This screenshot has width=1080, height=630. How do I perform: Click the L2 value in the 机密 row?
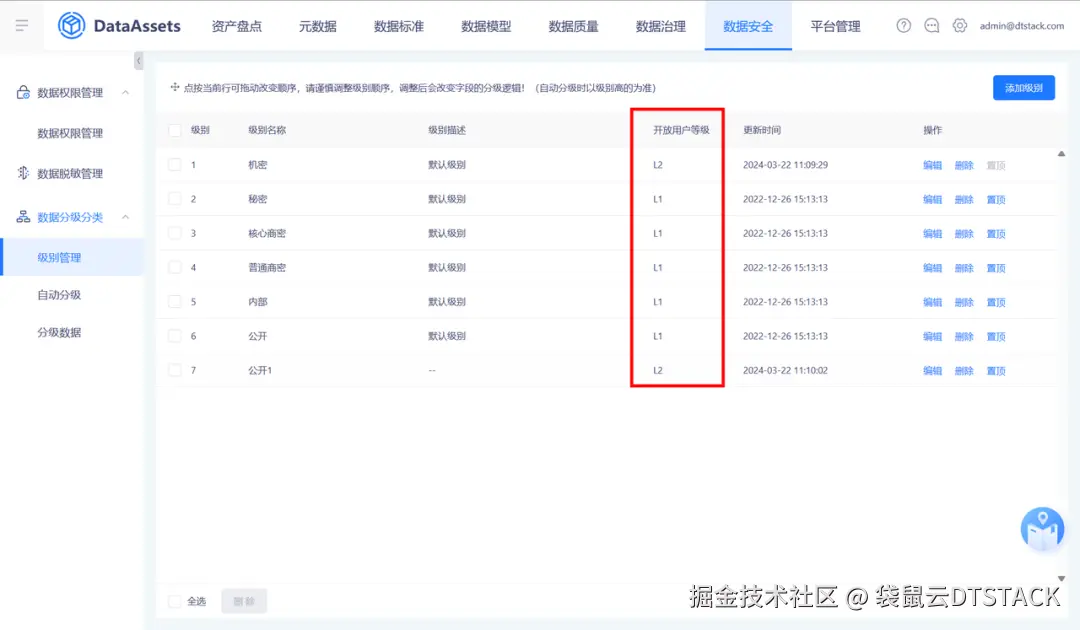coord(658,165)
